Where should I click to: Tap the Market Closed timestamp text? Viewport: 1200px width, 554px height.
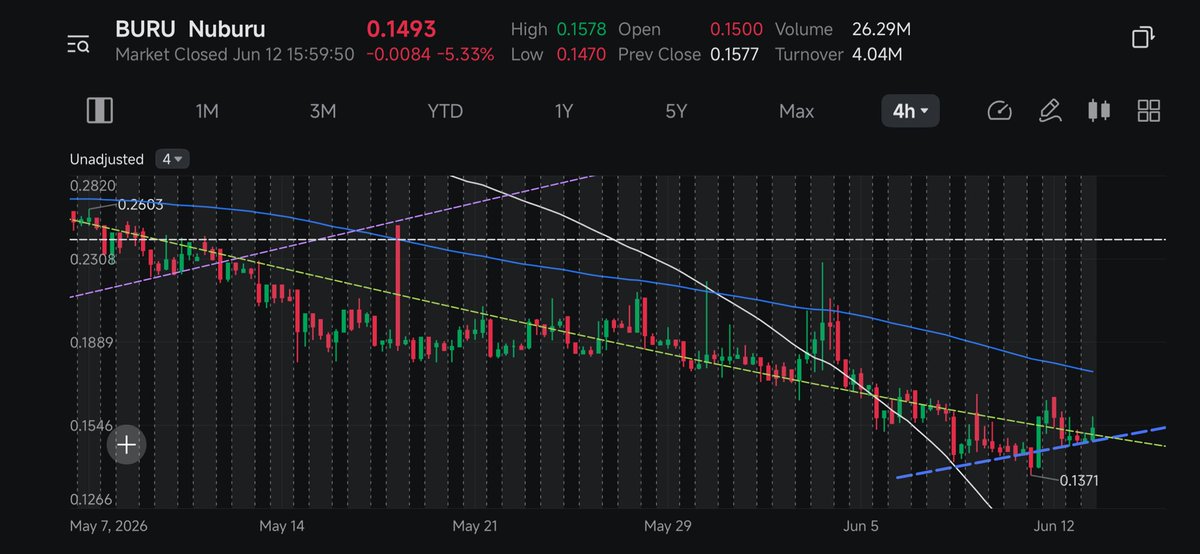(234, 54)
